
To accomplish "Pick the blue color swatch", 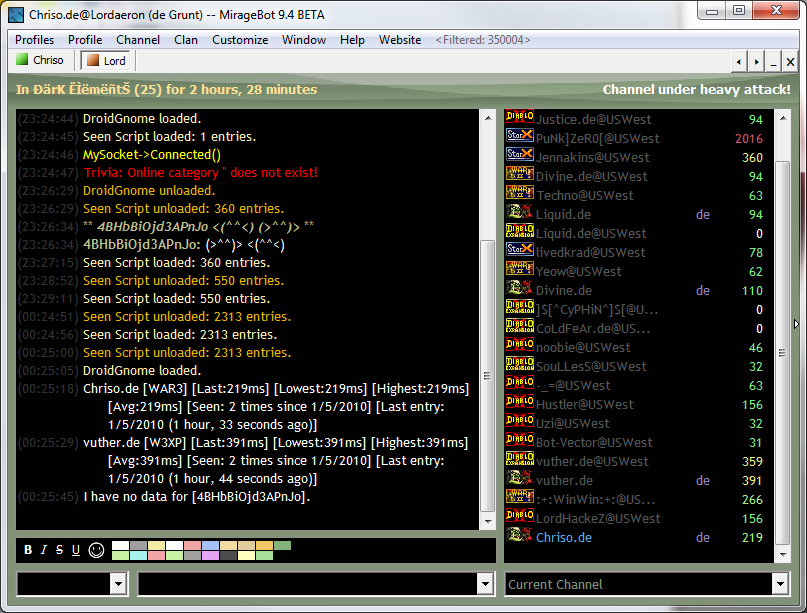I will point(210,546).
